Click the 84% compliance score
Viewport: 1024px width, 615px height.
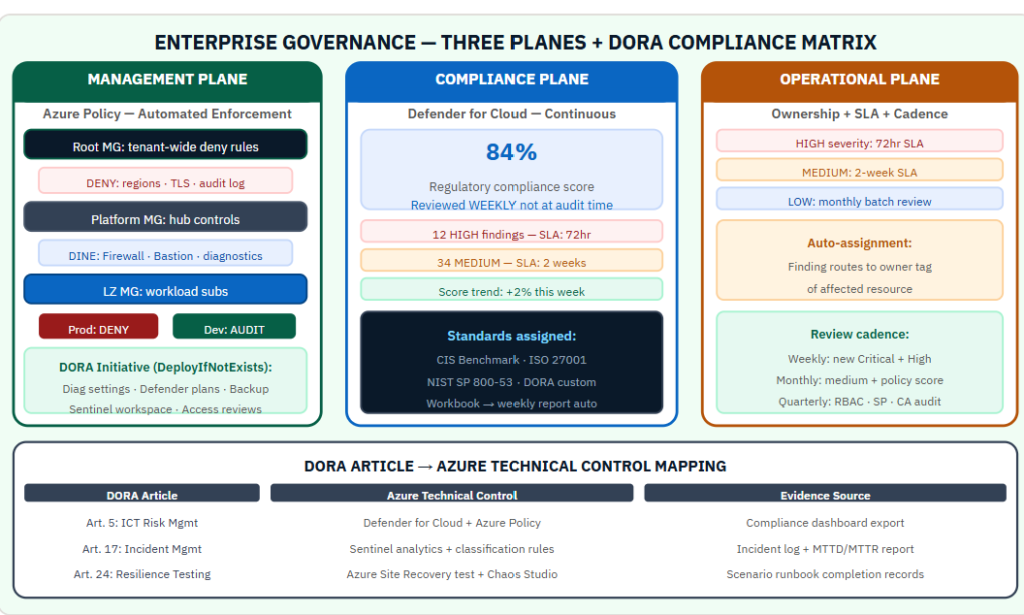pos(511,152)
